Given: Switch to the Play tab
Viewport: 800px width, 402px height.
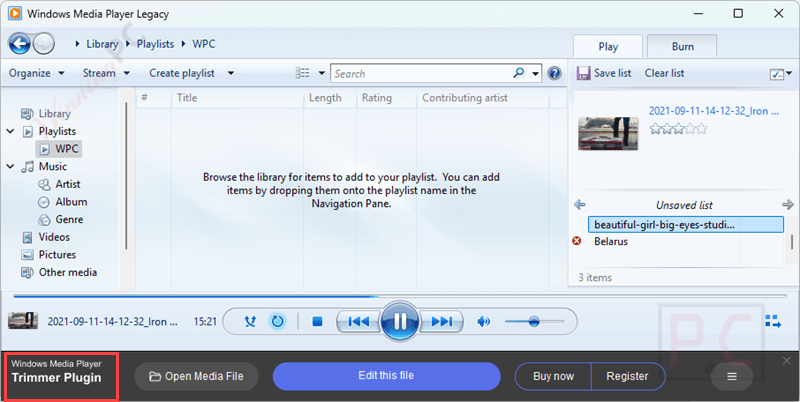Looking at the screenshot, I should click(x=608, y=46).
